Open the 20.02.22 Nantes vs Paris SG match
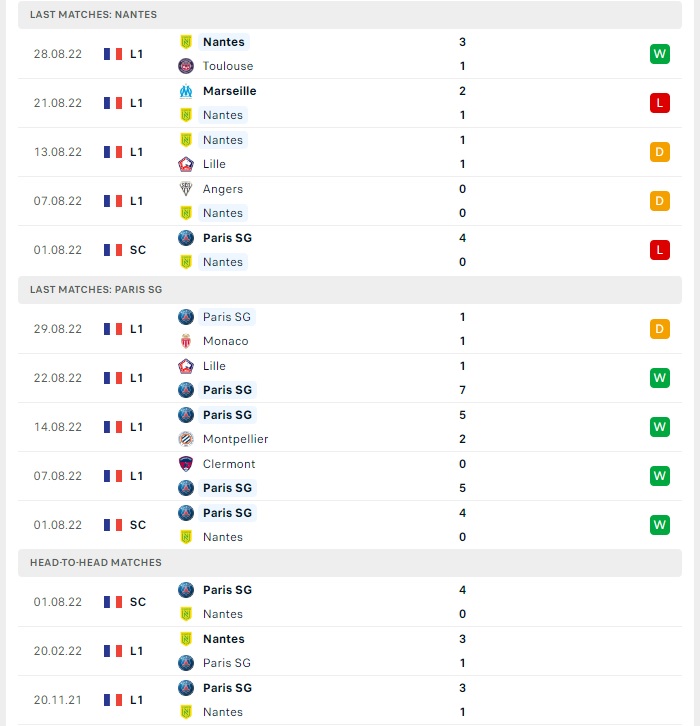This screenshot has width=700, height=726. (x=350, y=651)
